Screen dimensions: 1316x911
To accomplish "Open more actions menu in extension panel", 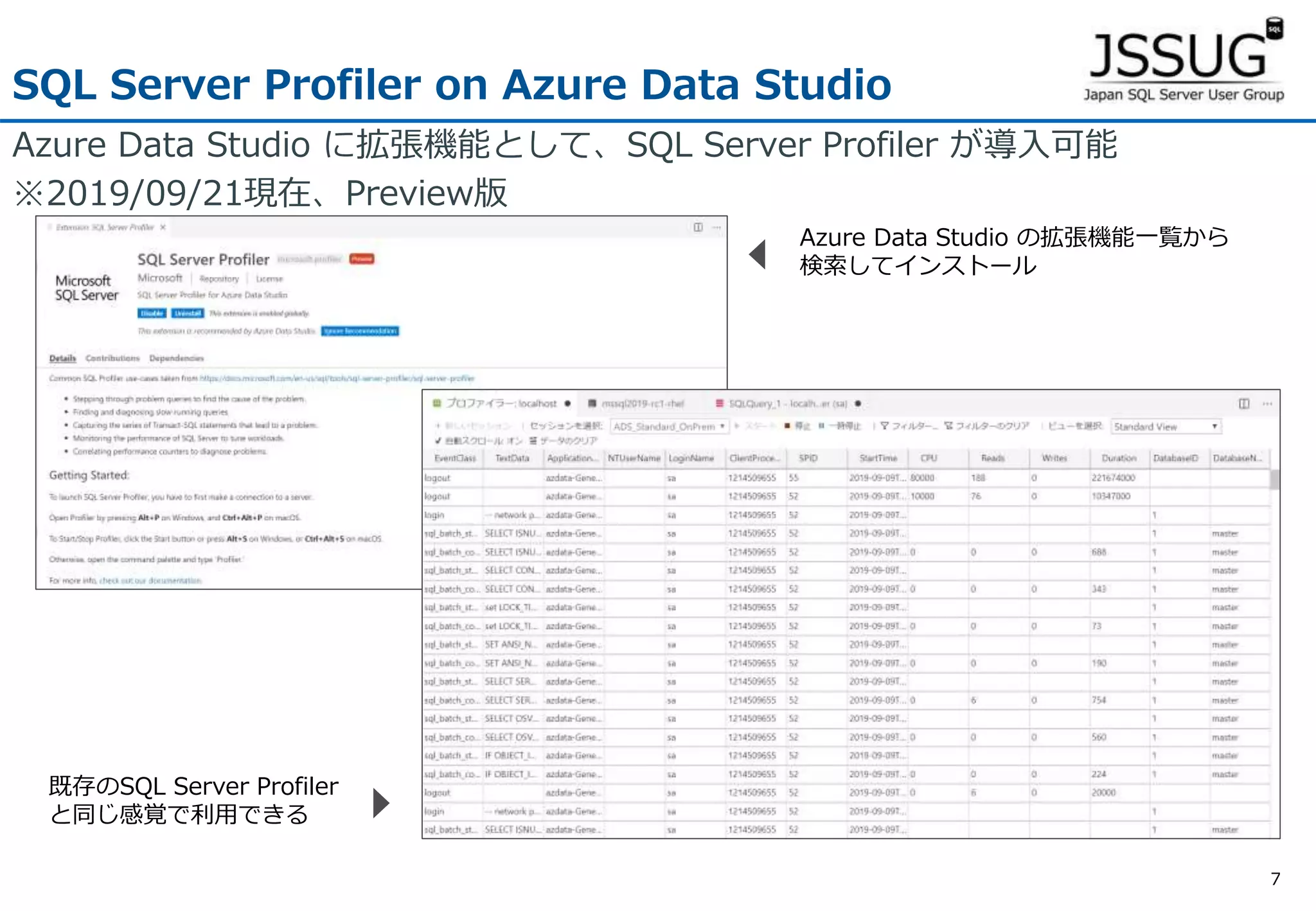I will (716, 227).
